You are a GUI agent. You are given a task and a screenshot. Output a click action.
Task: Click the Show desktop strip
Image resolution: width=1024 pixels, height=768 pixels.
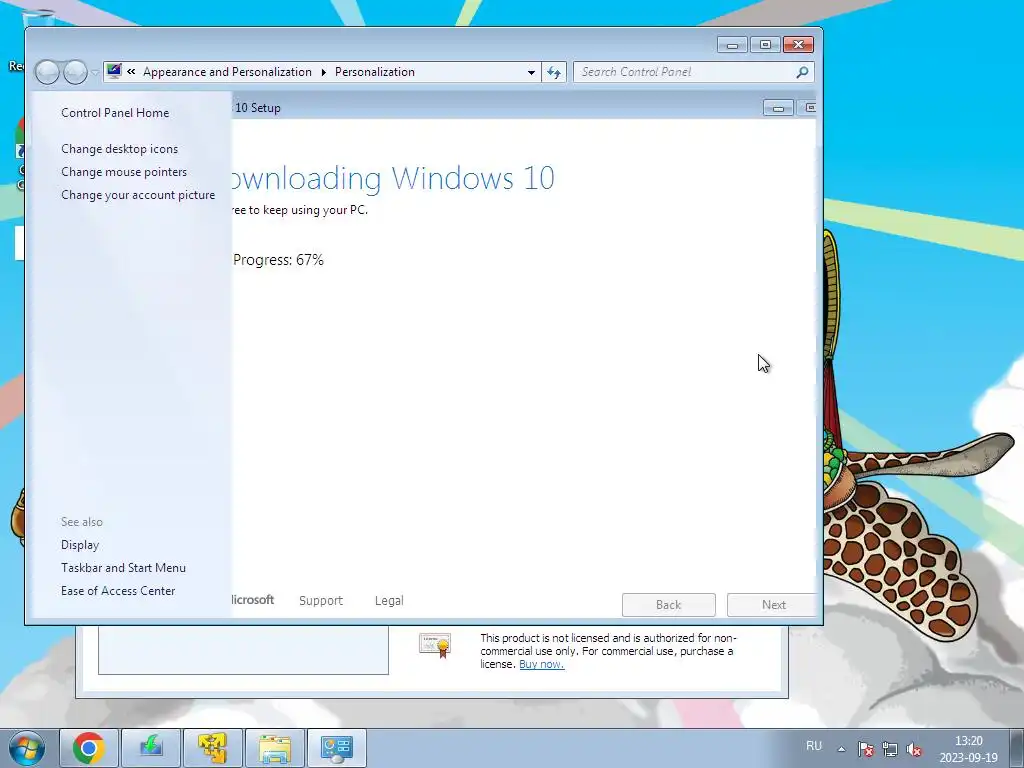(1017, 748)
